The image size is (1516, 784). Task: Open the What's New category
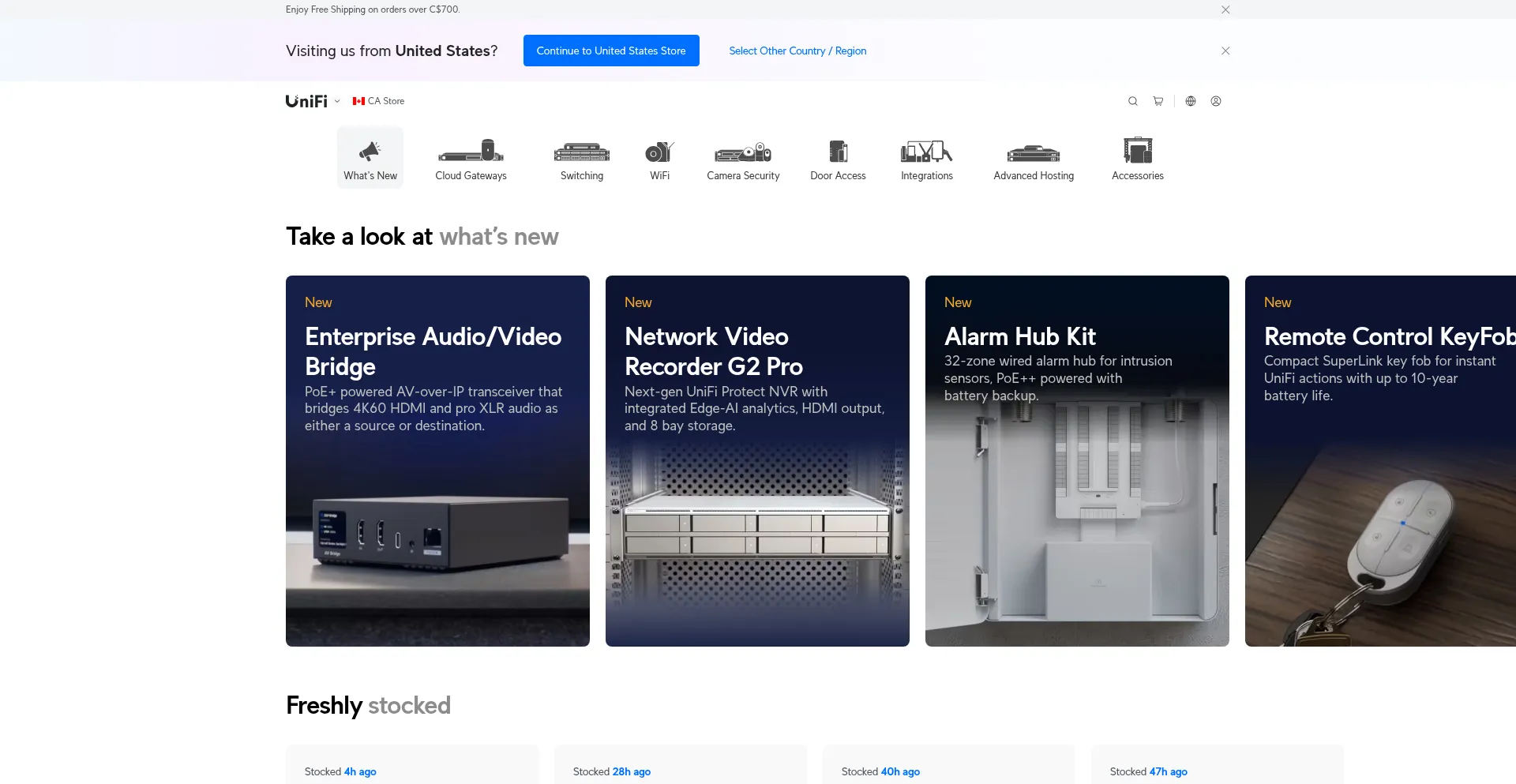pyautogui.click(x=370, y=157)
